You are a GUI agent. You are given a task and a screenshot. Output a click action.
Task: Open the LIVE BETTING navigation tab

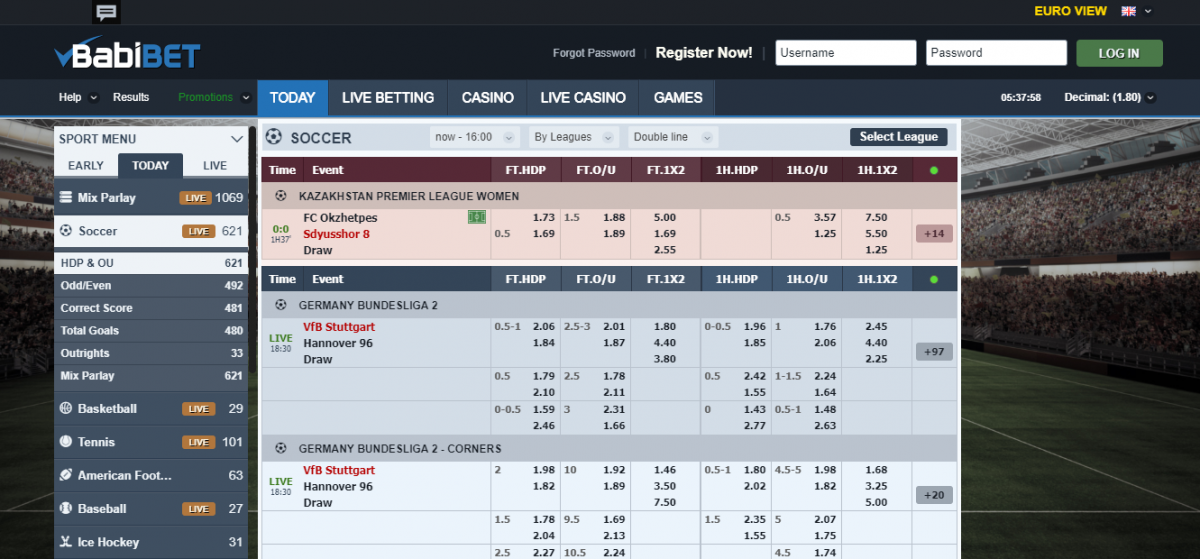click(x=388, y=98)
